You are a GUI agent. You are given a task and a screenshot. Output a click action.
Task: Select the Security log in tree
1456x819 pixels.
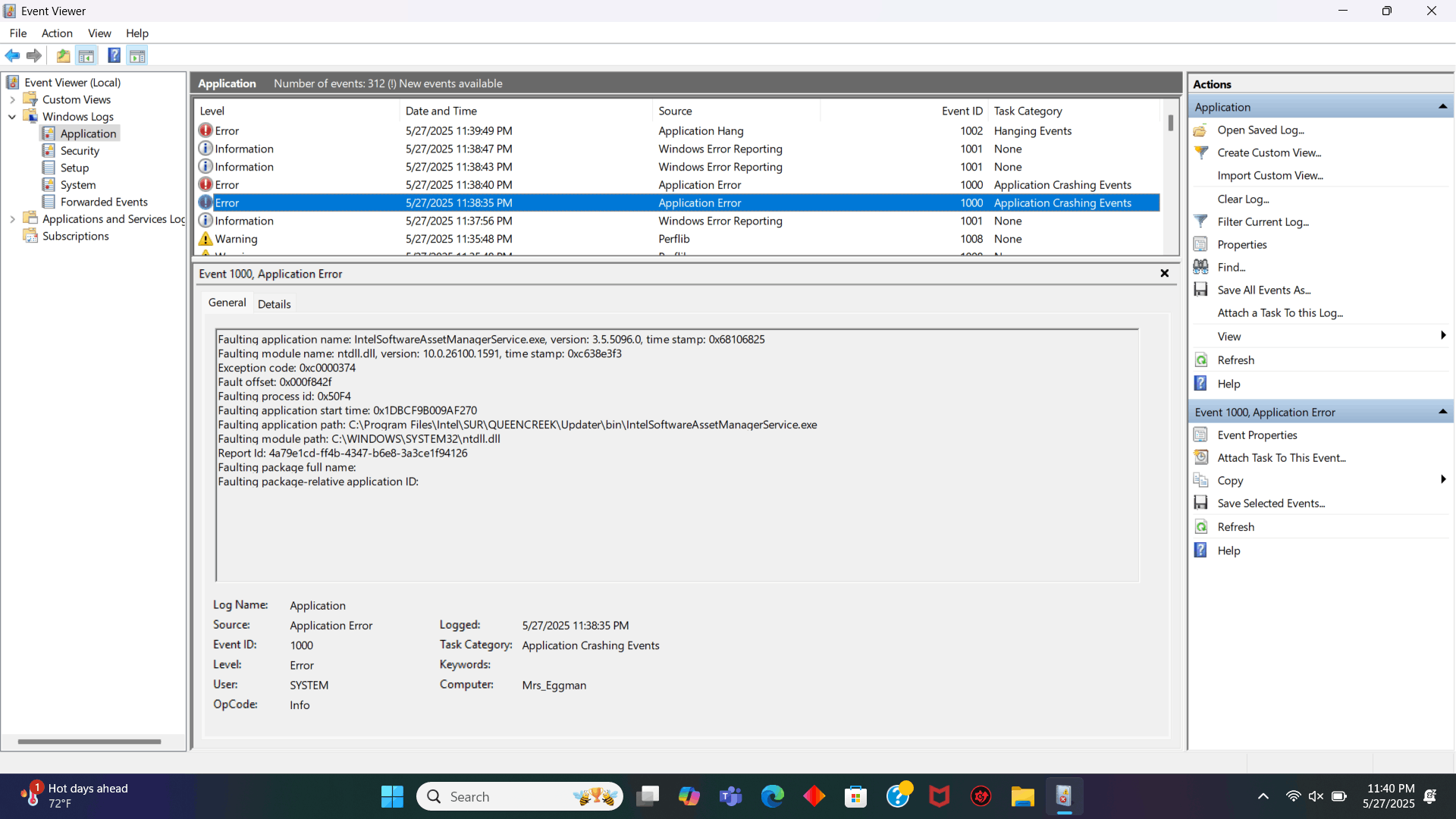point(80,151)
